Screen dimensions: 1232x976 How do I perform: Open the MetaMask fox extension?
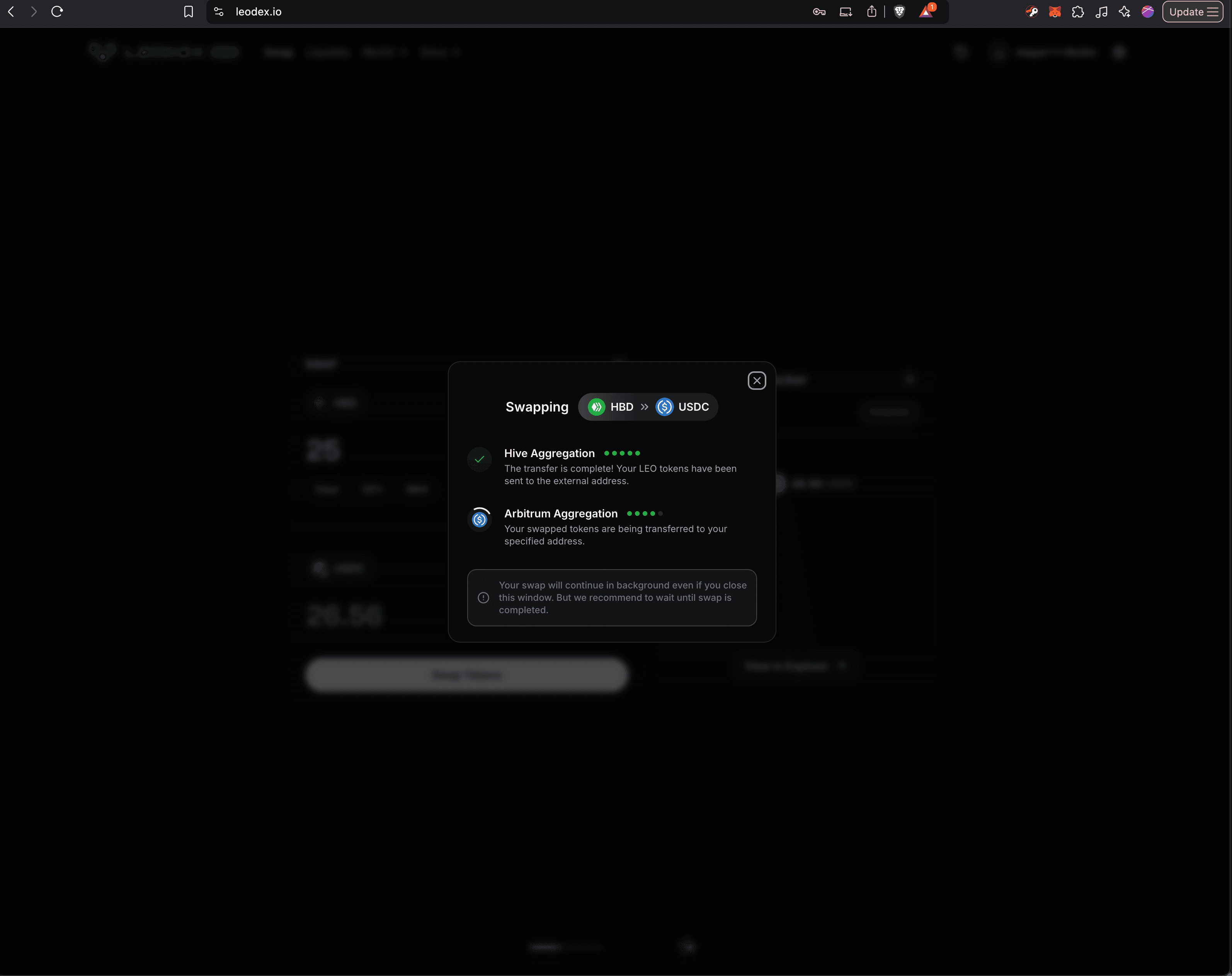pyautogui.click(x=1055, y=12)
